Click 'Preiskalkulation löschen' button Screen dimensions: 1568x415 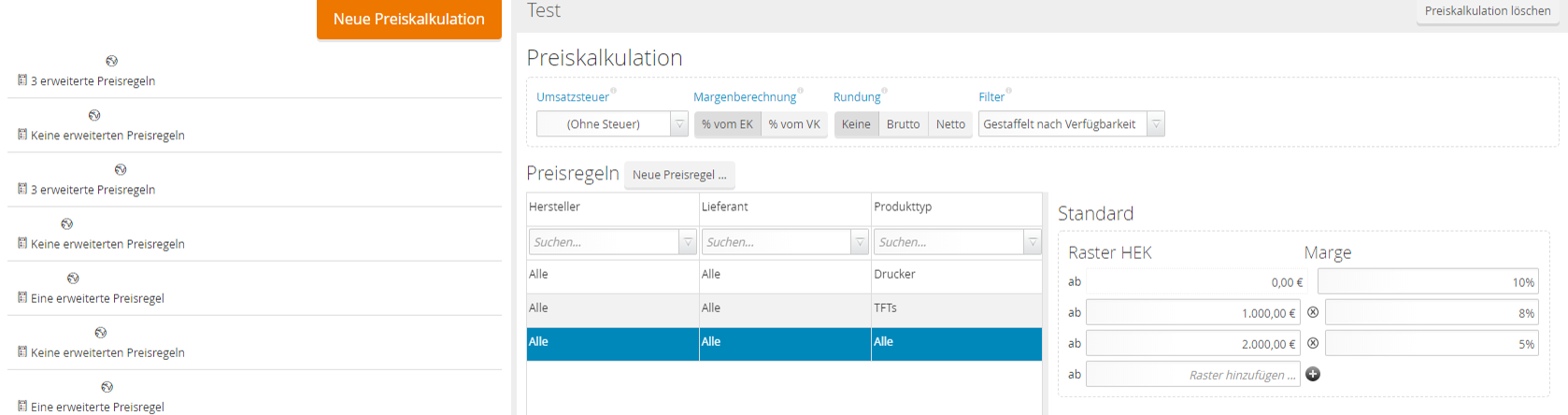click(1487, 11)
